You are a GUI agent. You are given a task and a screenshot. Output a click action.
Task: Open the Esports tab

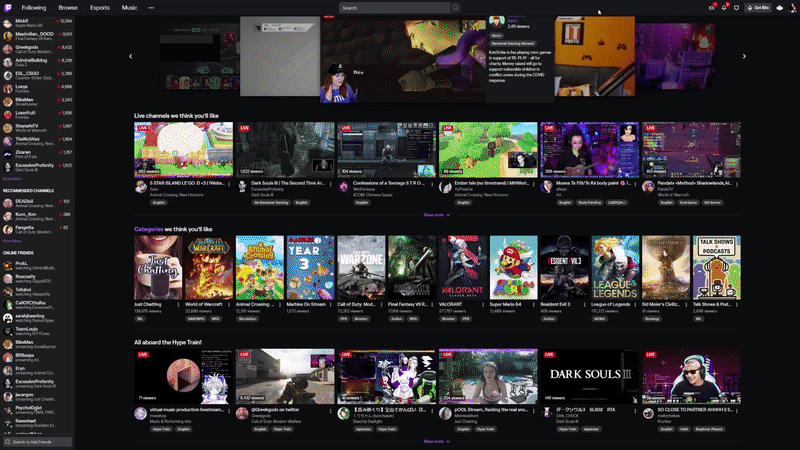(99, 8)
